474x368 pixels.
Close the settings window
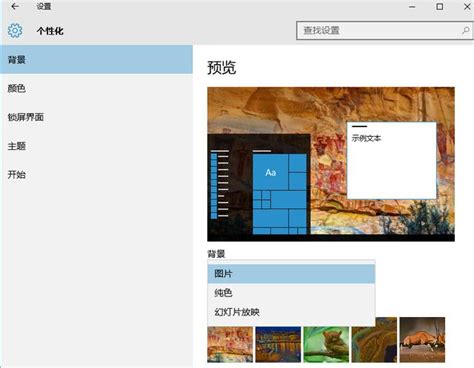(x=467, y=6)
